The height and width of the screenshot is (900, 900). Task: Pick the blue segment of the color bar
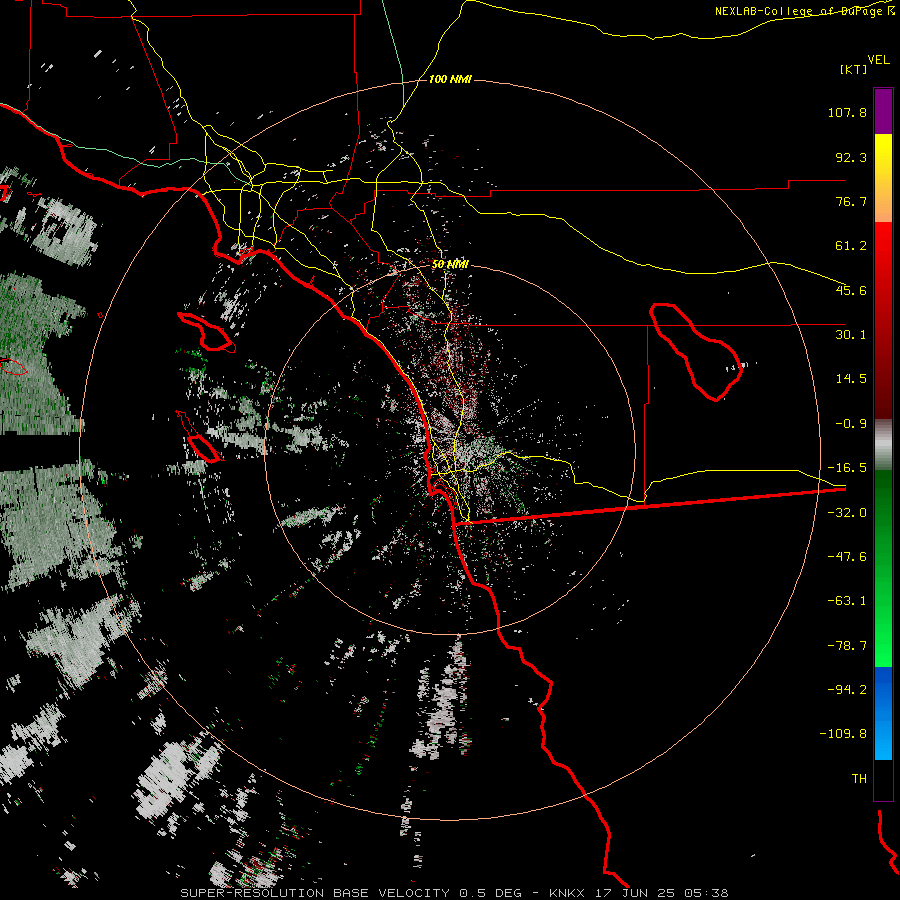[x=883, y=713]
